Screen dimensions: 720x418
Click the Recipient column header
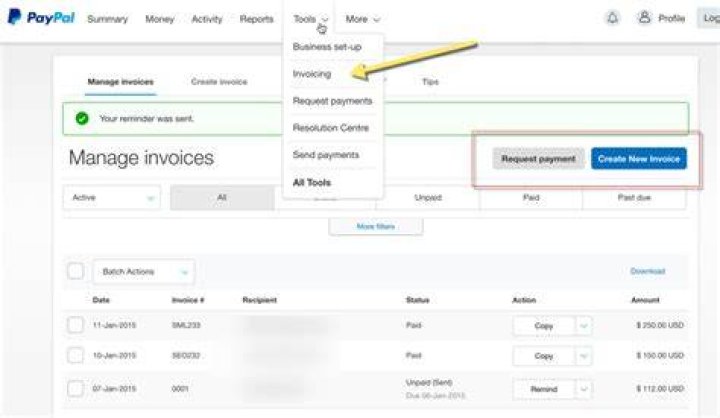(x=259, y=300)
